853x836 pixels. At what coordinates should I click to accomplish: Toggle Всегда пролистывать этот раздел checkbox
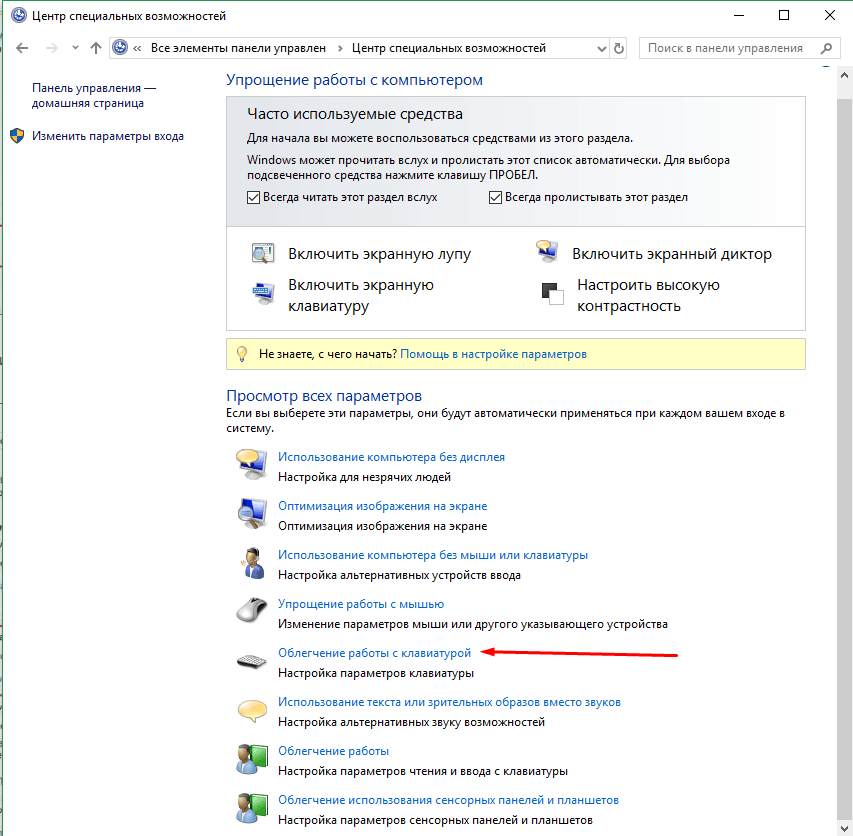495,197
